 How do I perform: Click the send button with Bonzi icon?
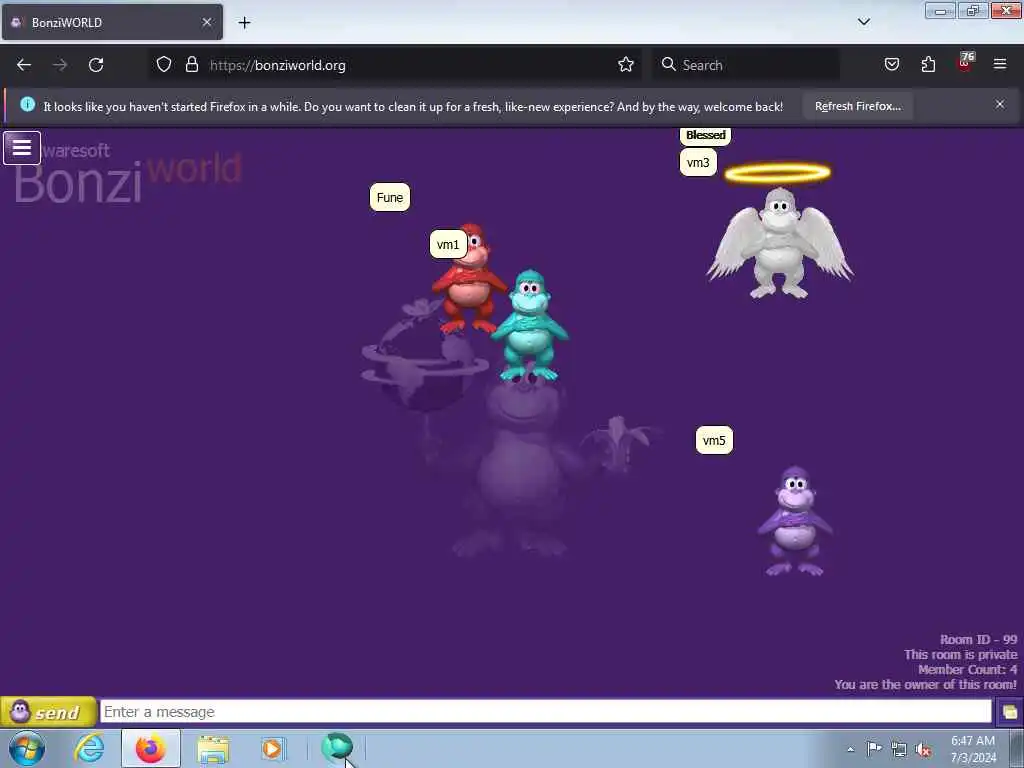pyautogui.click(x=48, y=712)
